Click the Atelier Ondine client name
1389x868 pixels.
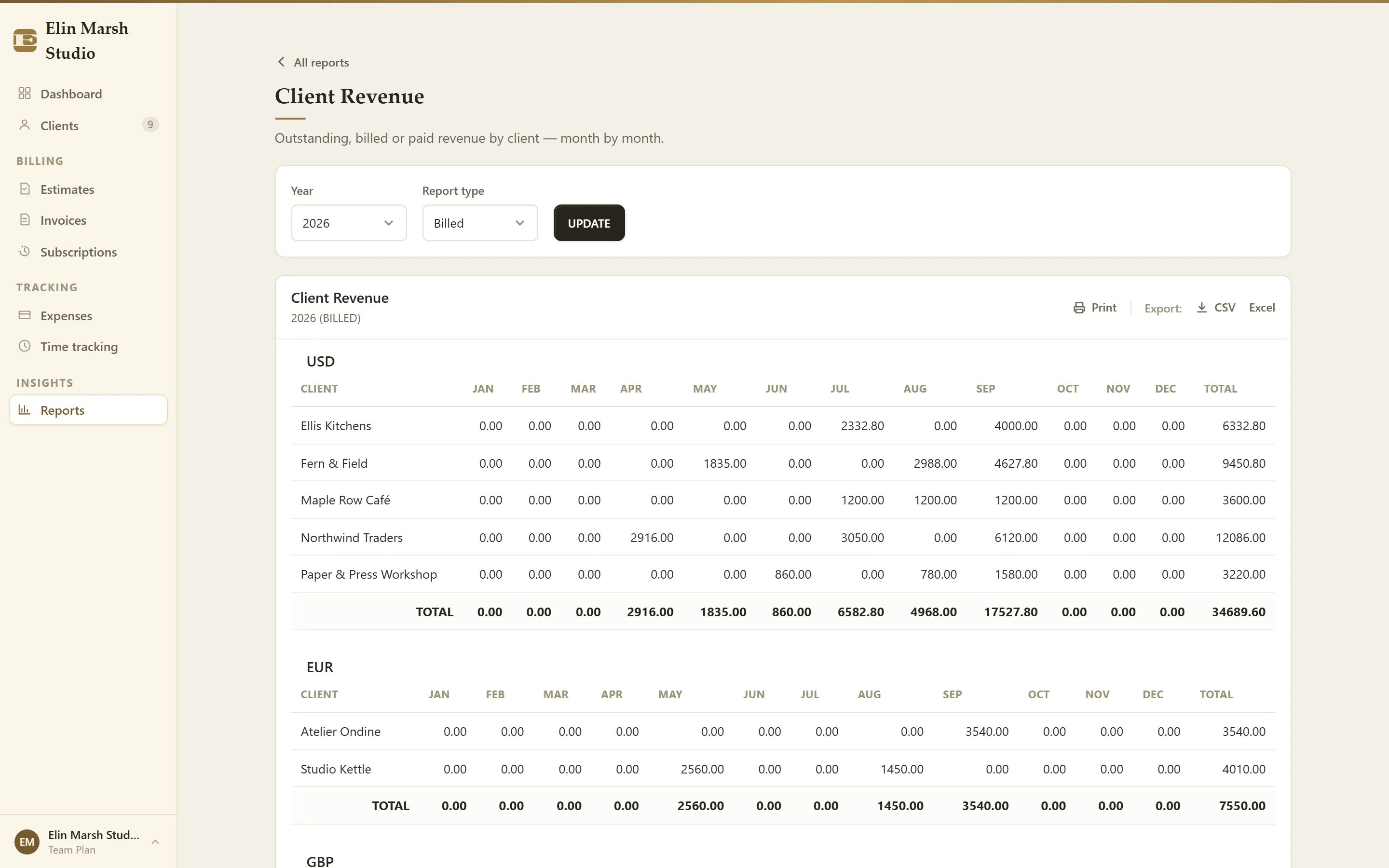point(340,732)
